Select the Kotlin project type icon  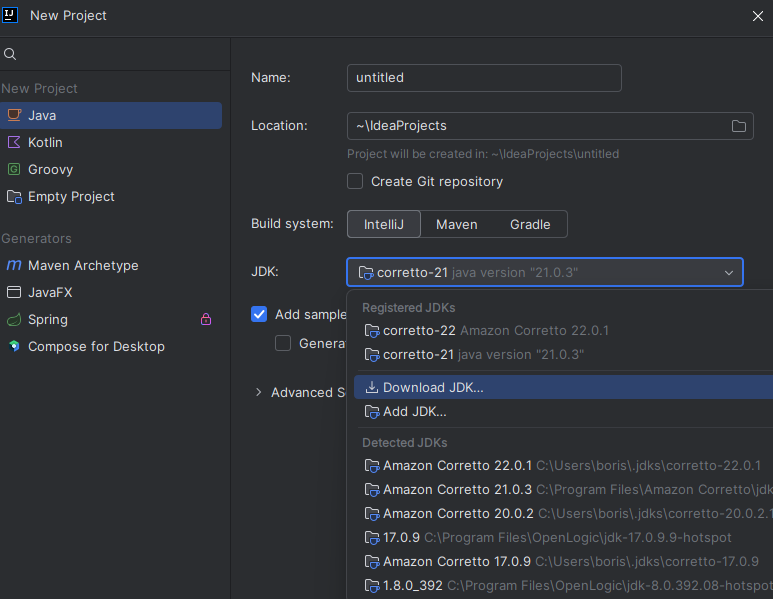point(14,143)
